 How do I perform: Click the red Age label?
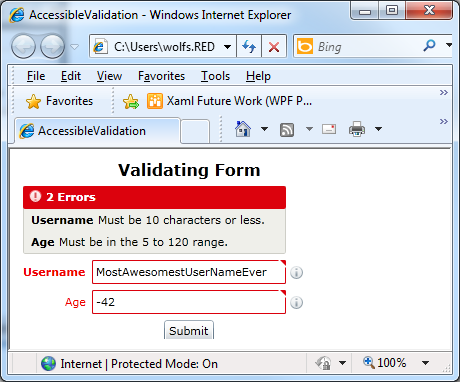[x=75, y=303]
